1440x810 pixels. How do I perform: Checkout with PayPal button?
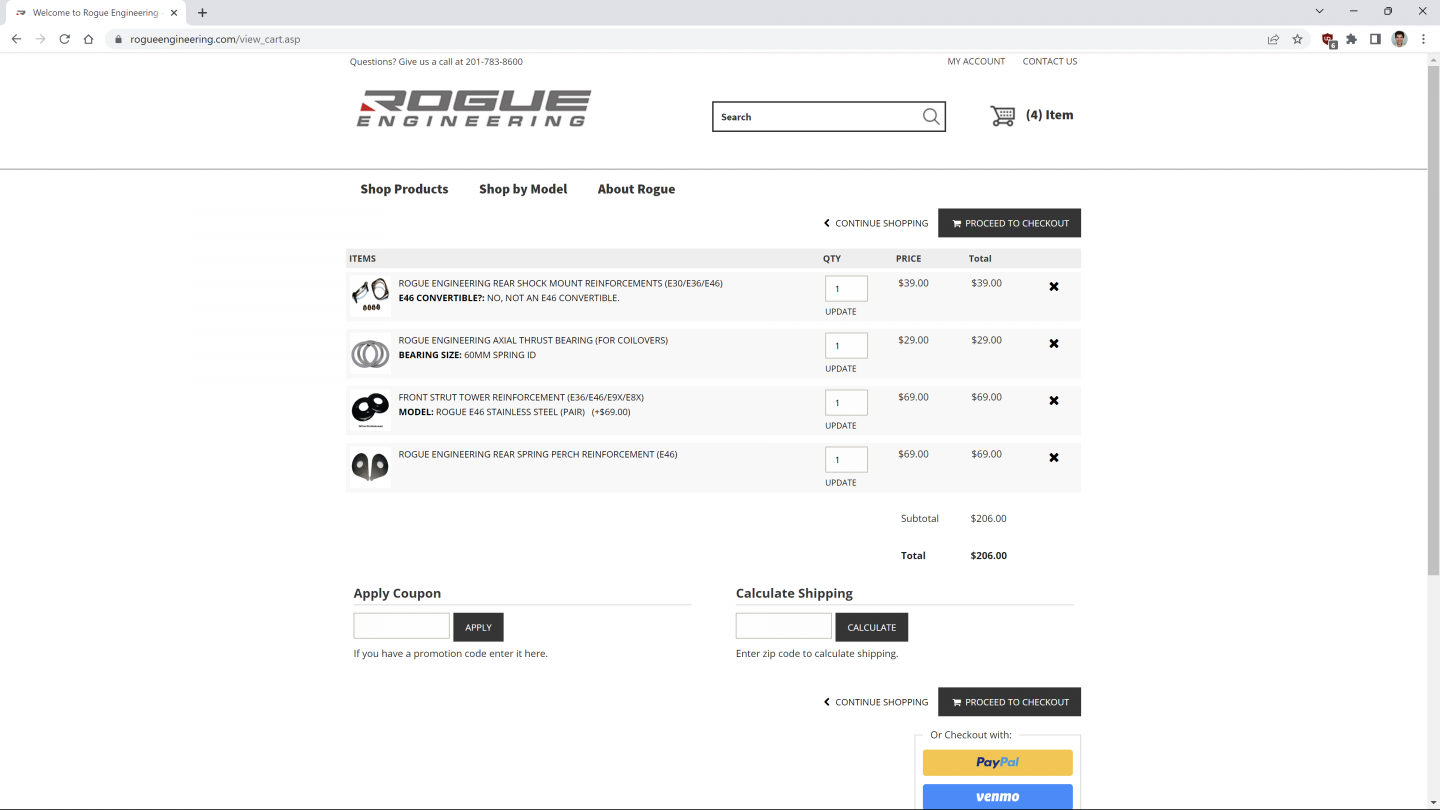click(x=997, y=763)
